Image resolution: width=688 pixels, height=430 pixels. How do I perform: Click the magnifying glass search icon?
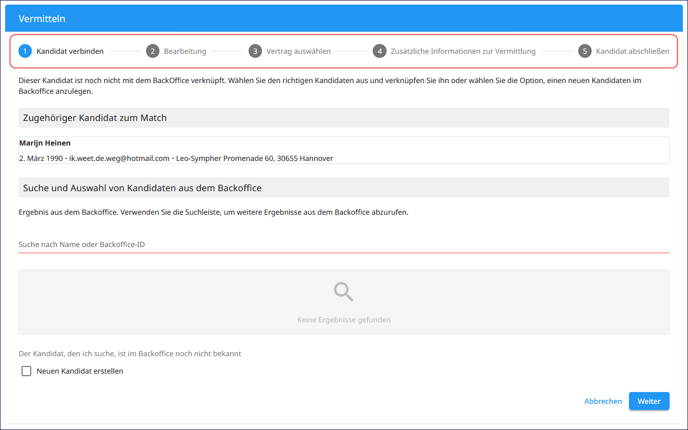pos(343,292)
